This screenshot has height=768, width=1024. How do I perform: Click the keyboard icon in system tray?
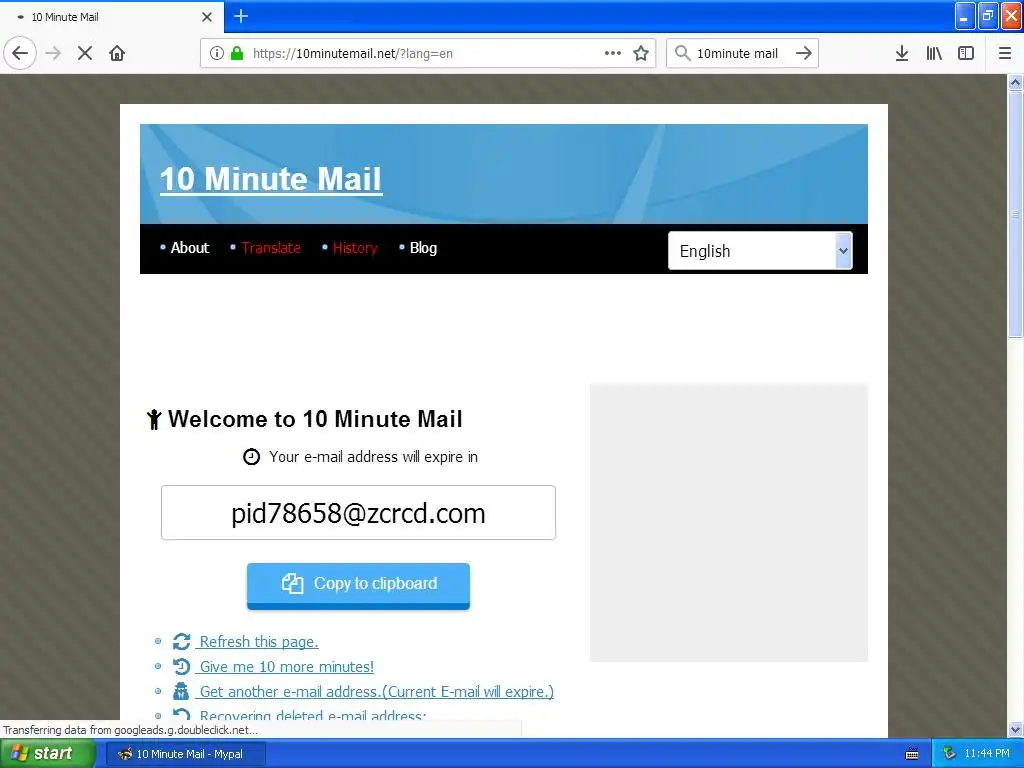coord(912,754)
